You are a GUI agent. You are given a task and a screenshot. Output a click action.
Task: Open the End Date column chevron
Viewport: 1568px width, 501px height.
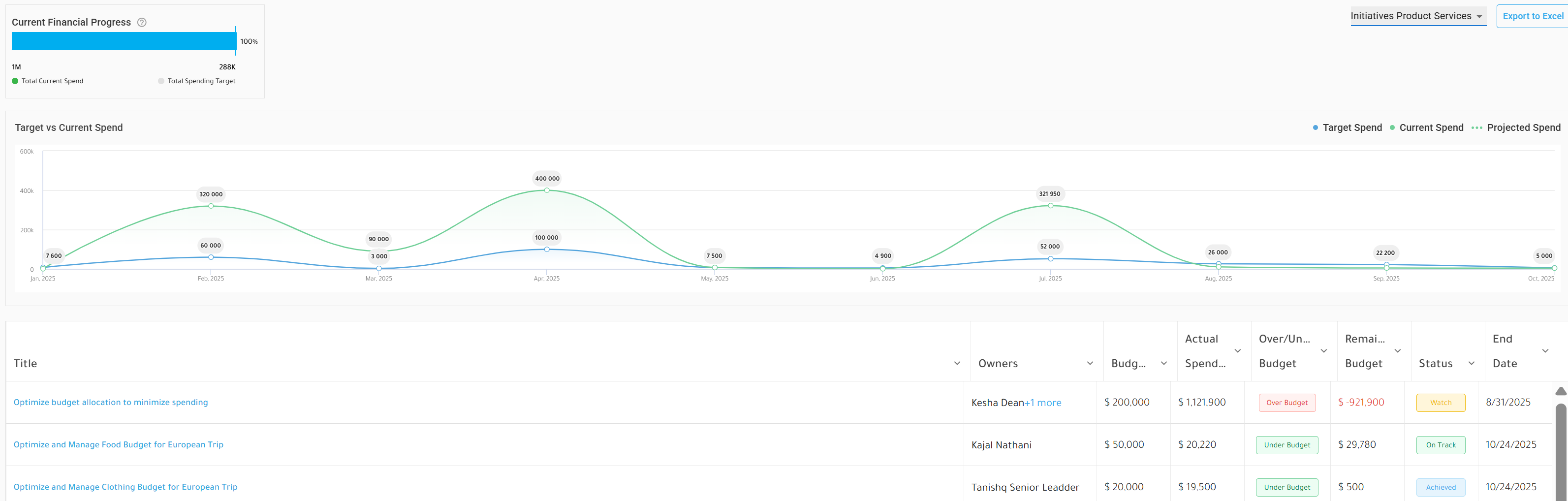(1545, 351)
